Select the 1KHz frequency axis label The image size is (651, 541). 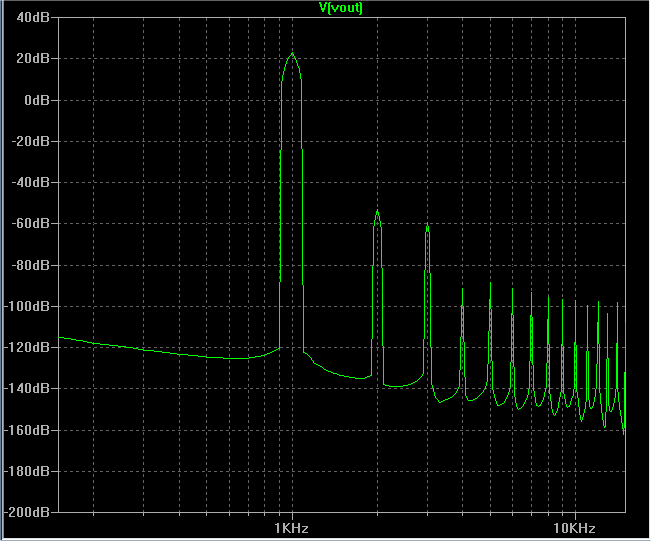coord(291,528)
